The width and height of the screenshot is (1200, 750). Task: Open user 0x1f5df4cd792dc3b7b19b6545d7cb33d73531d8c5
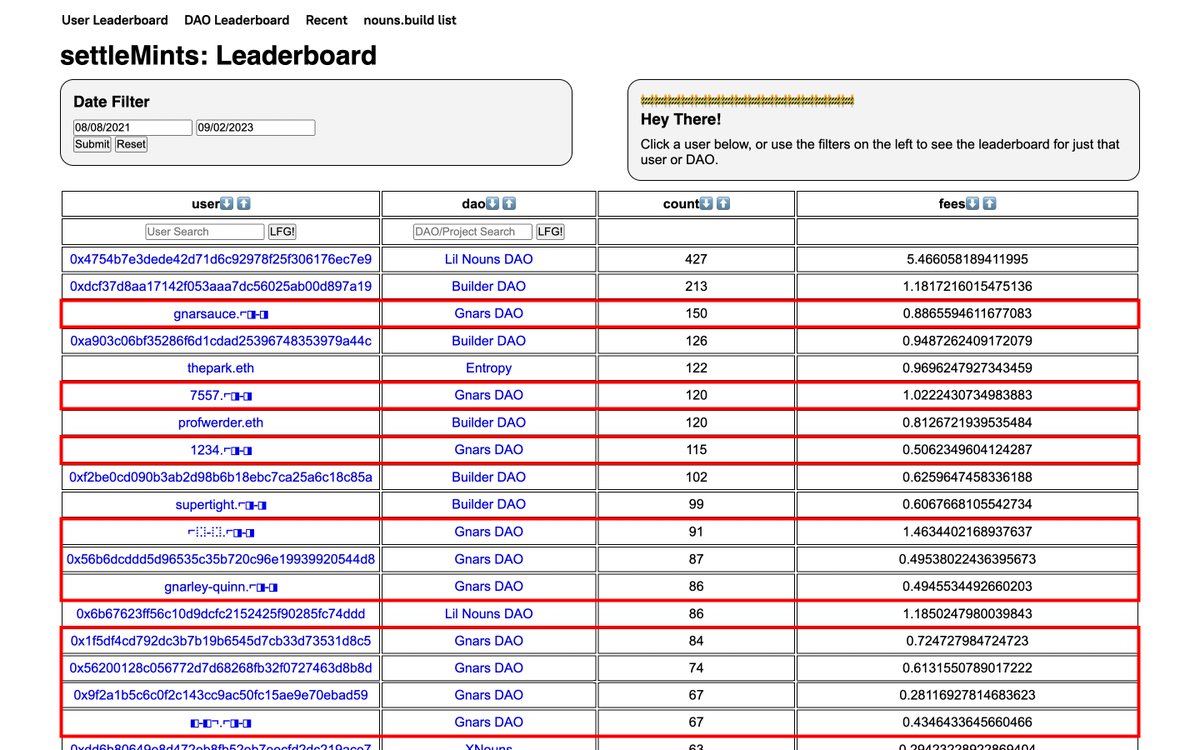click(x=221, y=640)
